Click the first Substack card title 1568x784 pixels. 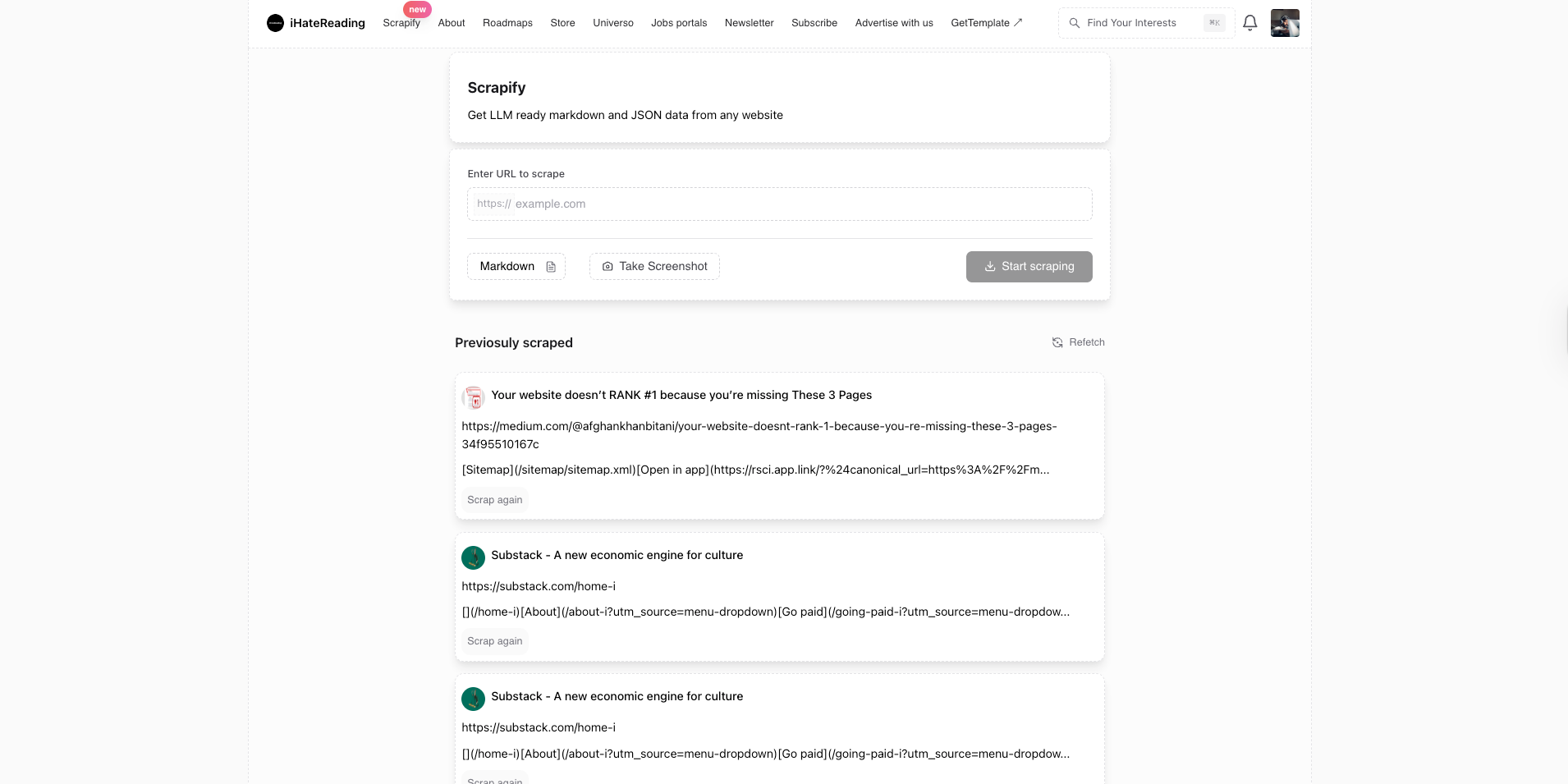pos(617,555)
